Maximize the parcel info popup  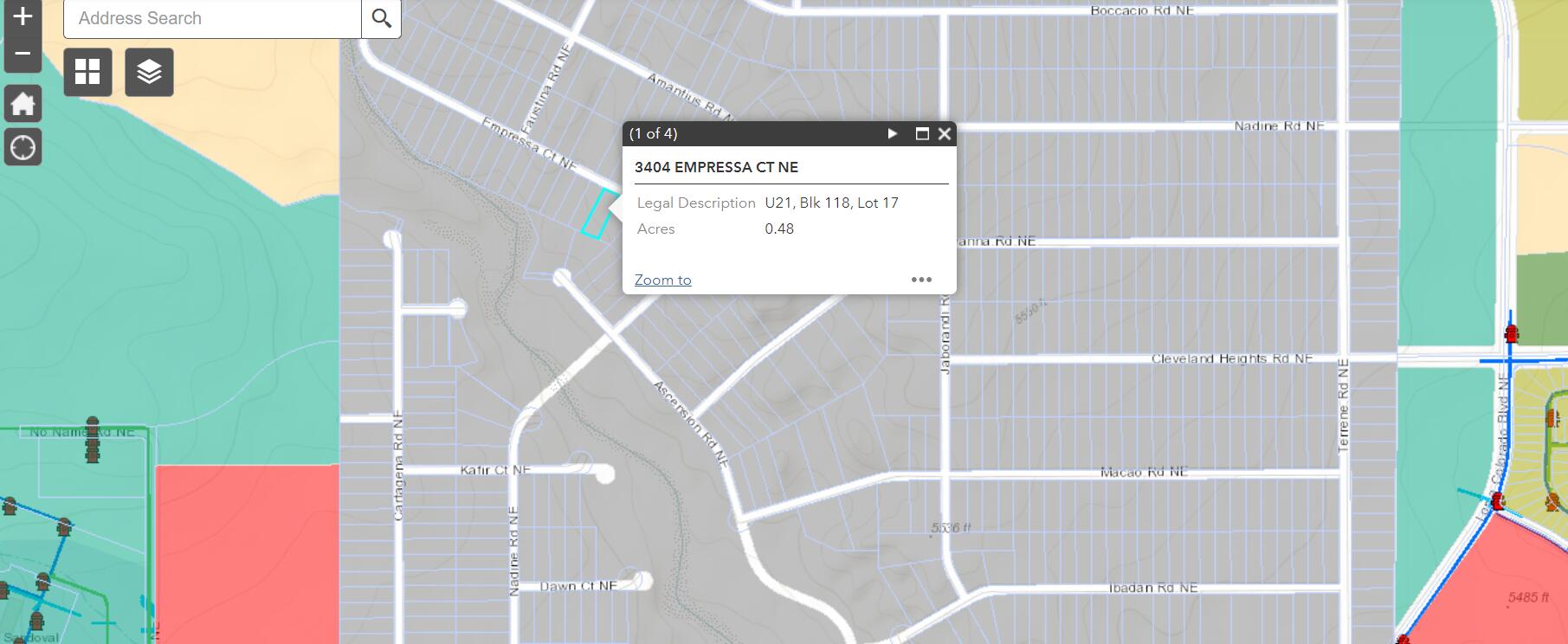pyautogui.click(x=922, y=133)
